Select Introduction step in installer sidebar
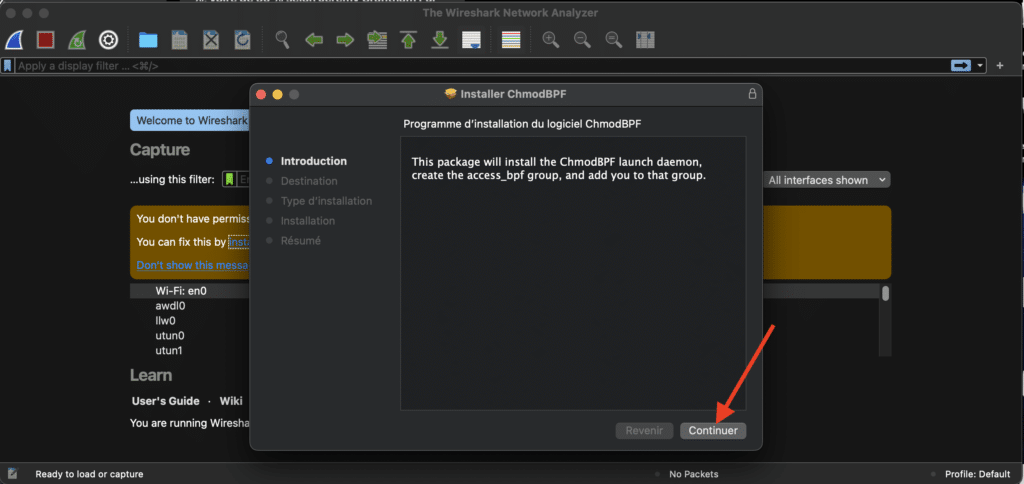The width and height of the screenshot is (1024, 484). [x=313, y=161]
